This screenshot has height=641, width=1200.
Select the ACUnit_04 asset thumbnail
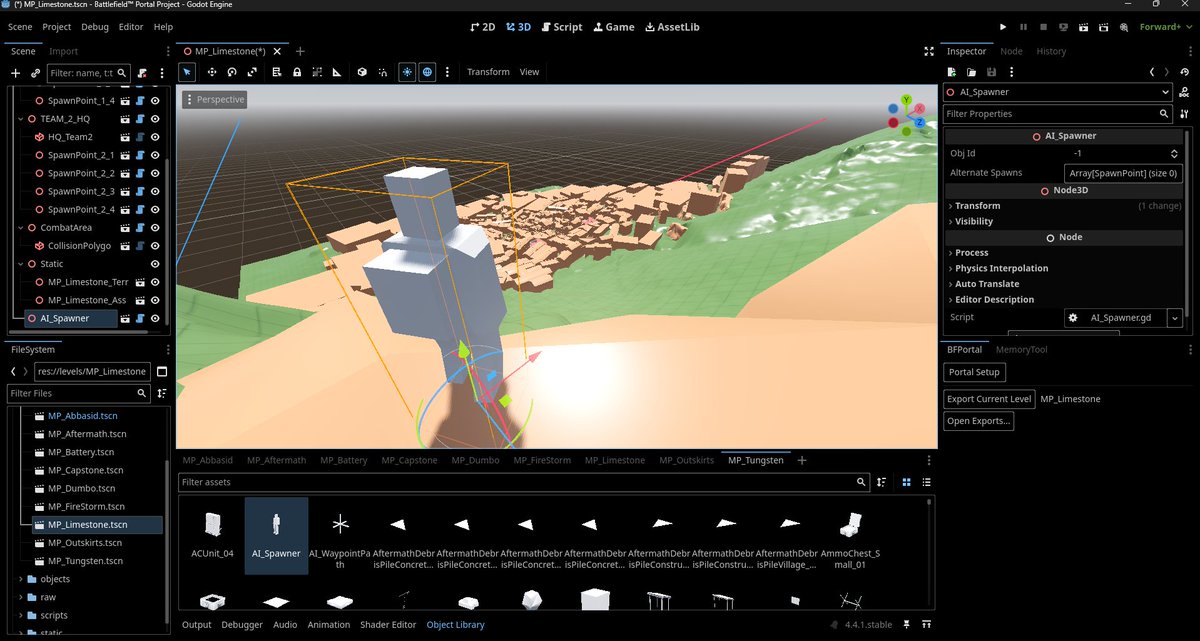[x=212, y=535]
